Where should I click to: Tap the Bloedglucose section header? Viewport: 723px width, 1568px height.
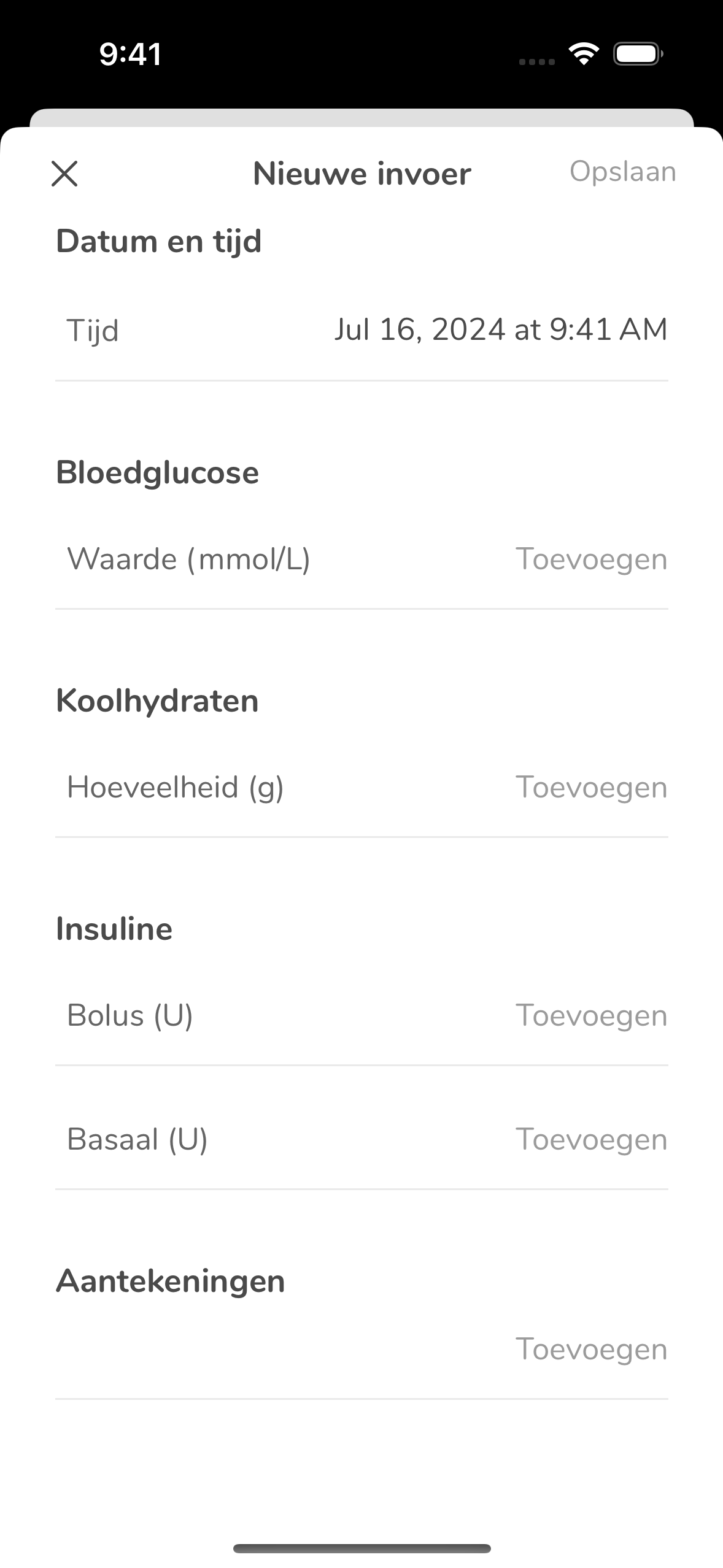(x=158, y=473)
